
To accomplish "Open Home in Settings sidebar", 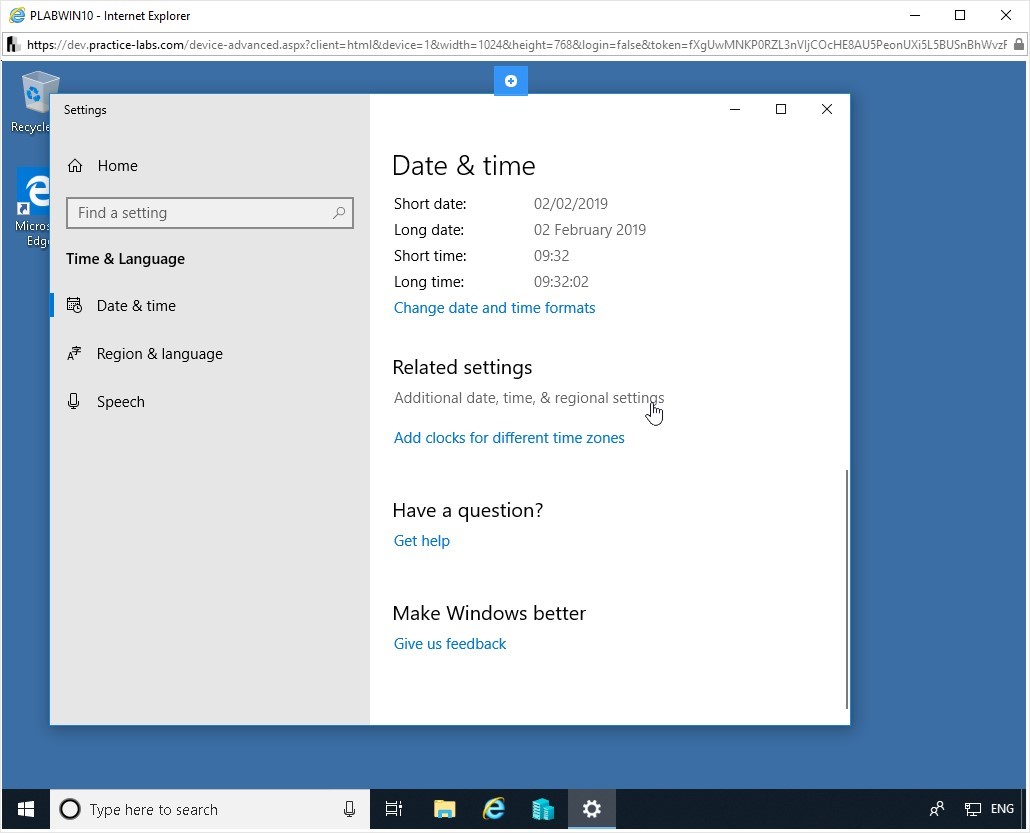I will click(x=102, y=166).
